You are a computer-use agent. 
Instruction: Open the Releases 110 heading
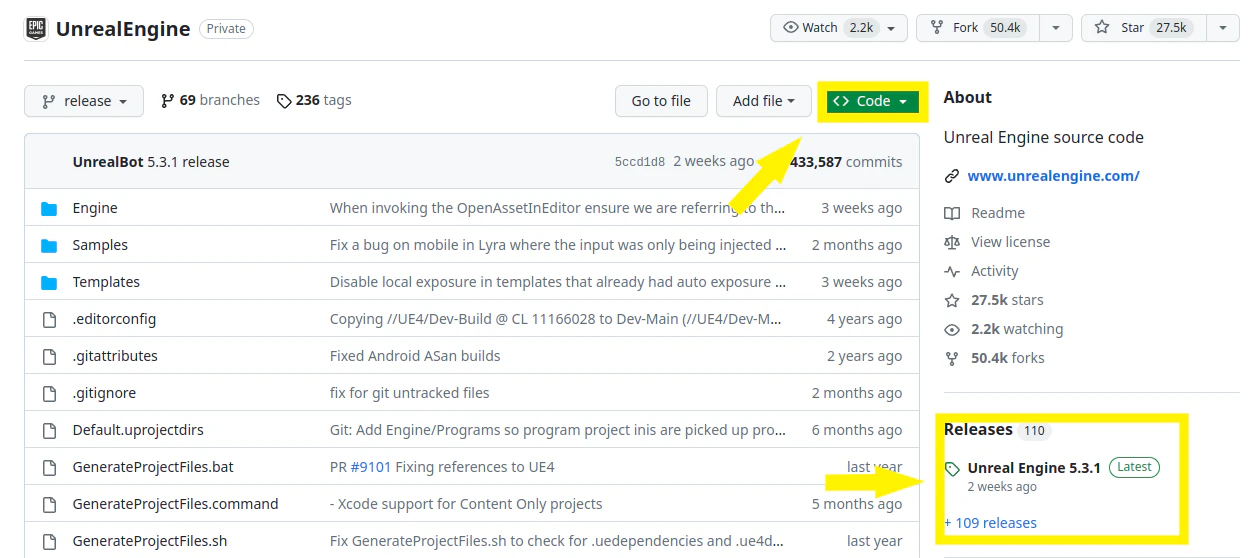coord(996,430)
